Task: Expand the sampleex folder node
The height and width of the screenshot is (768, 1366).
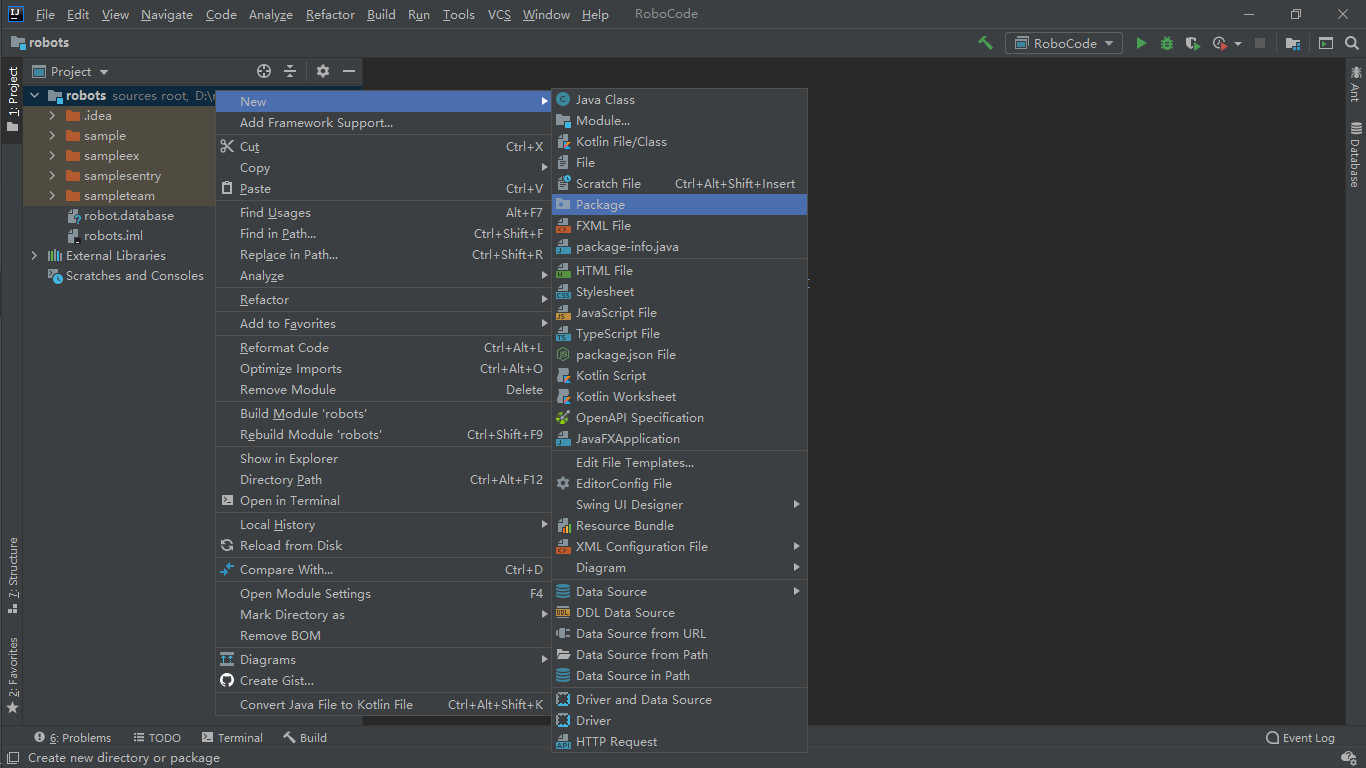Action: tap(52, 156)
